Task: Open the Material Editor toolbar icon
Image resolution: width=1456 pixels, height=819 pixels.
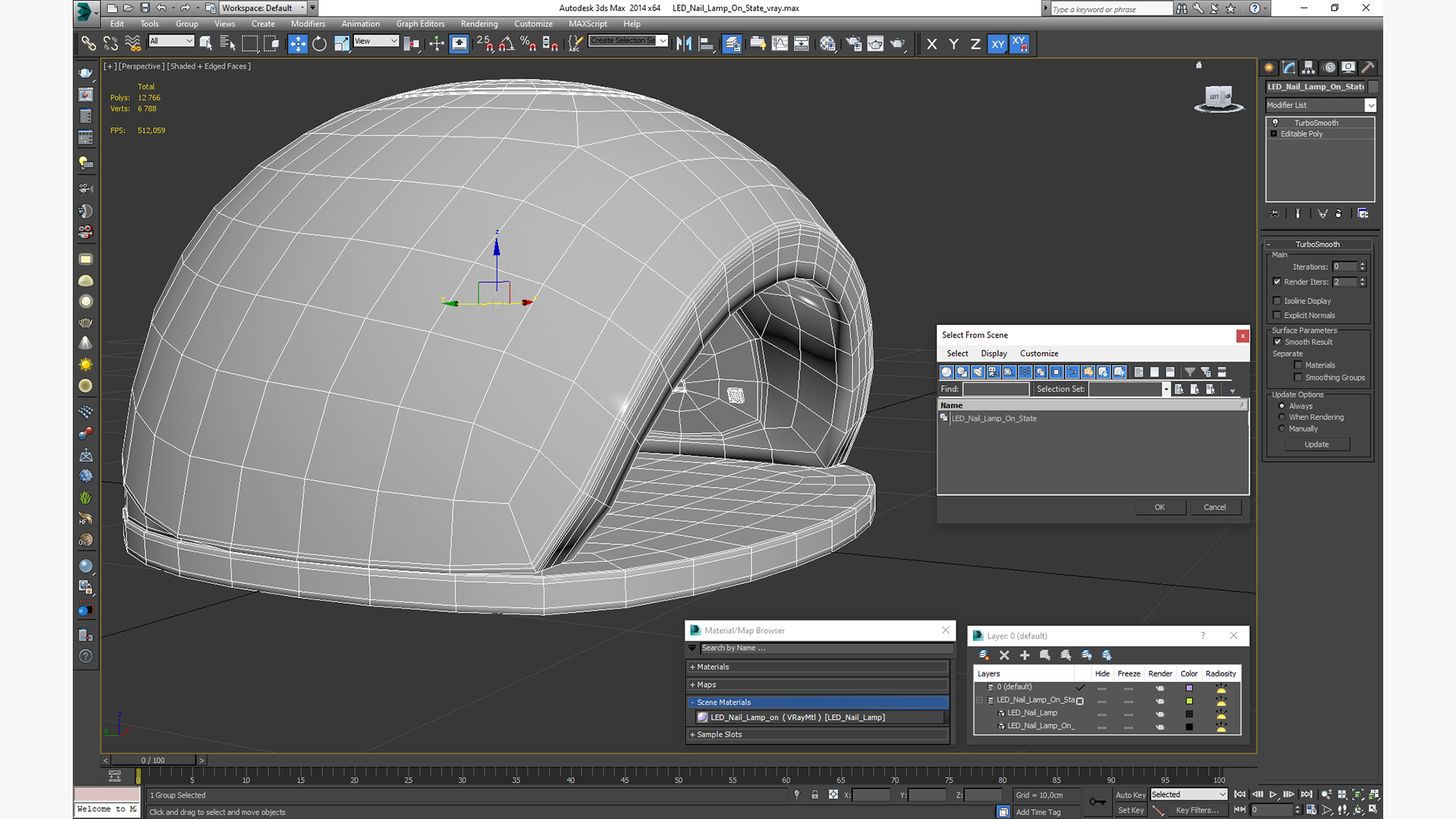Action: coord(827,44)
